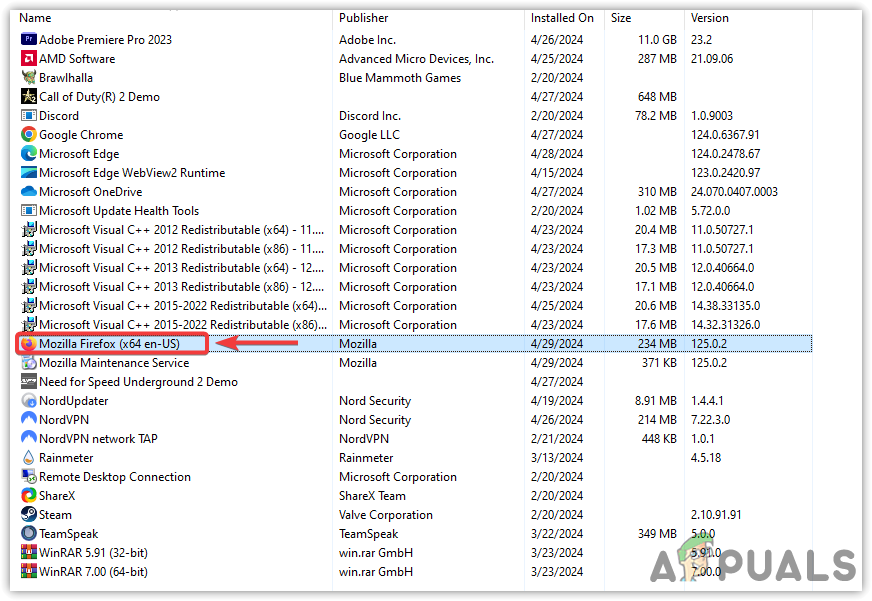The width and height of the screenshot is (872, 601).
Task: Click the NordUpdater icon
Action: (29, 400)
